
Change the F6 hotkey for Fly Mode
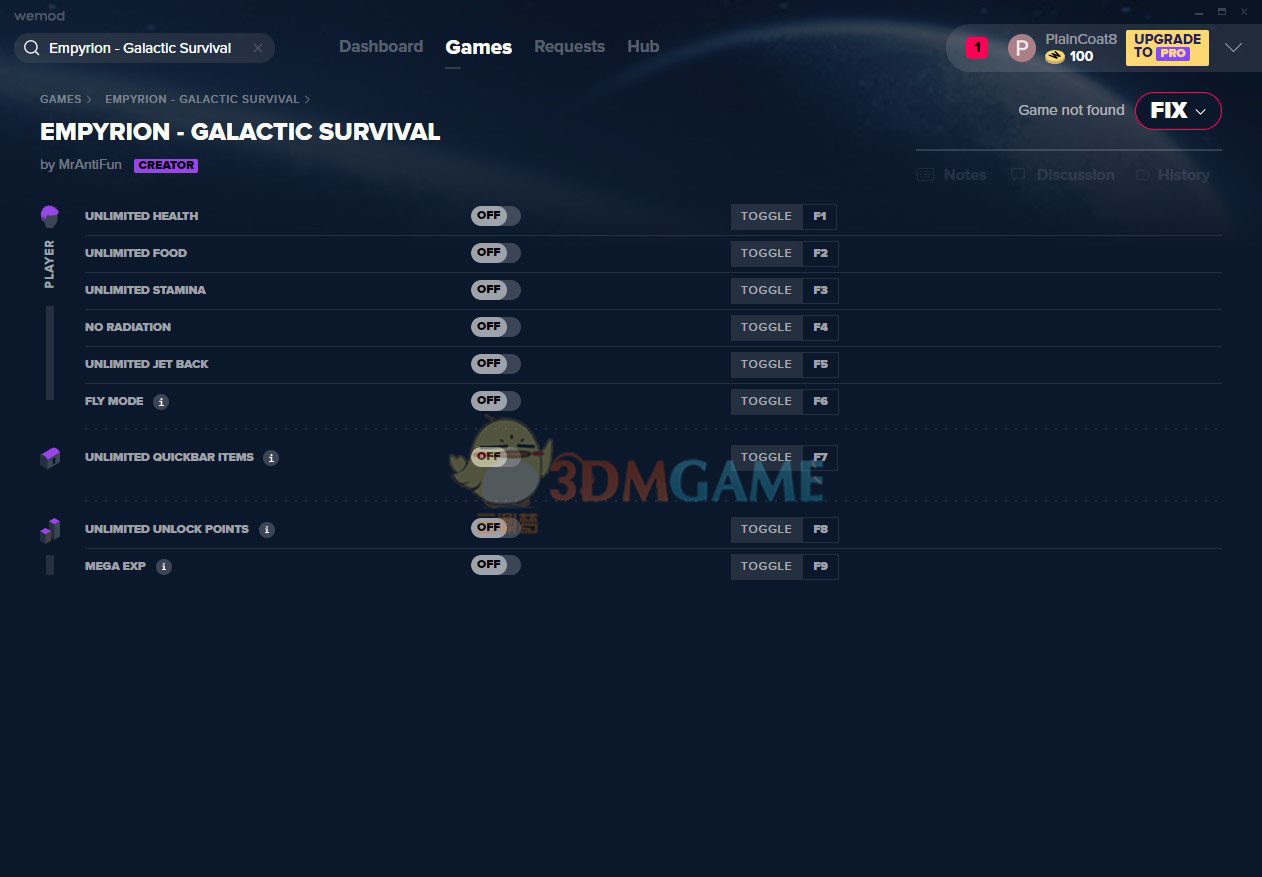pos(820,402)
